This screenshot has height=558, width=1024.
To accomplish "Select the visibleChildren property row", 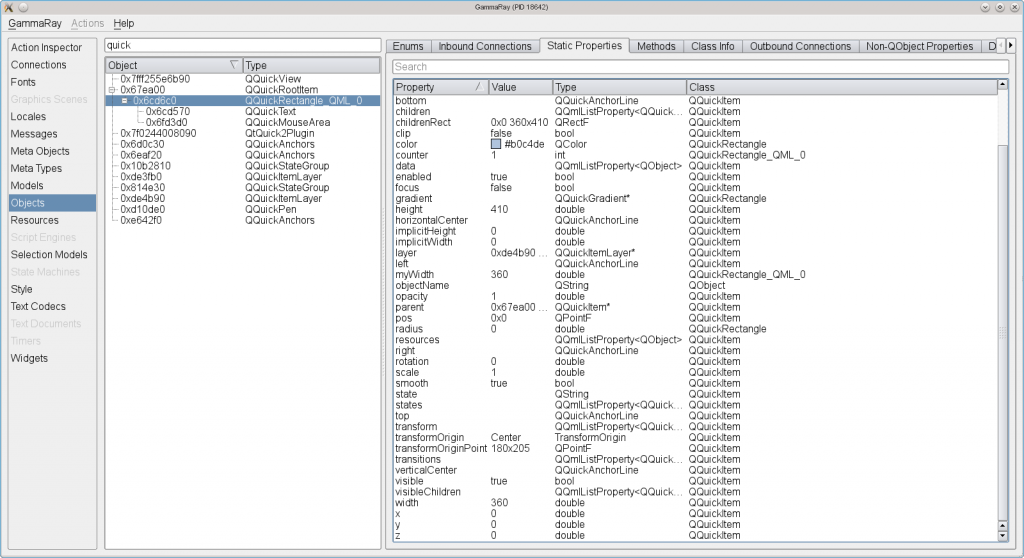I will 696,492.
